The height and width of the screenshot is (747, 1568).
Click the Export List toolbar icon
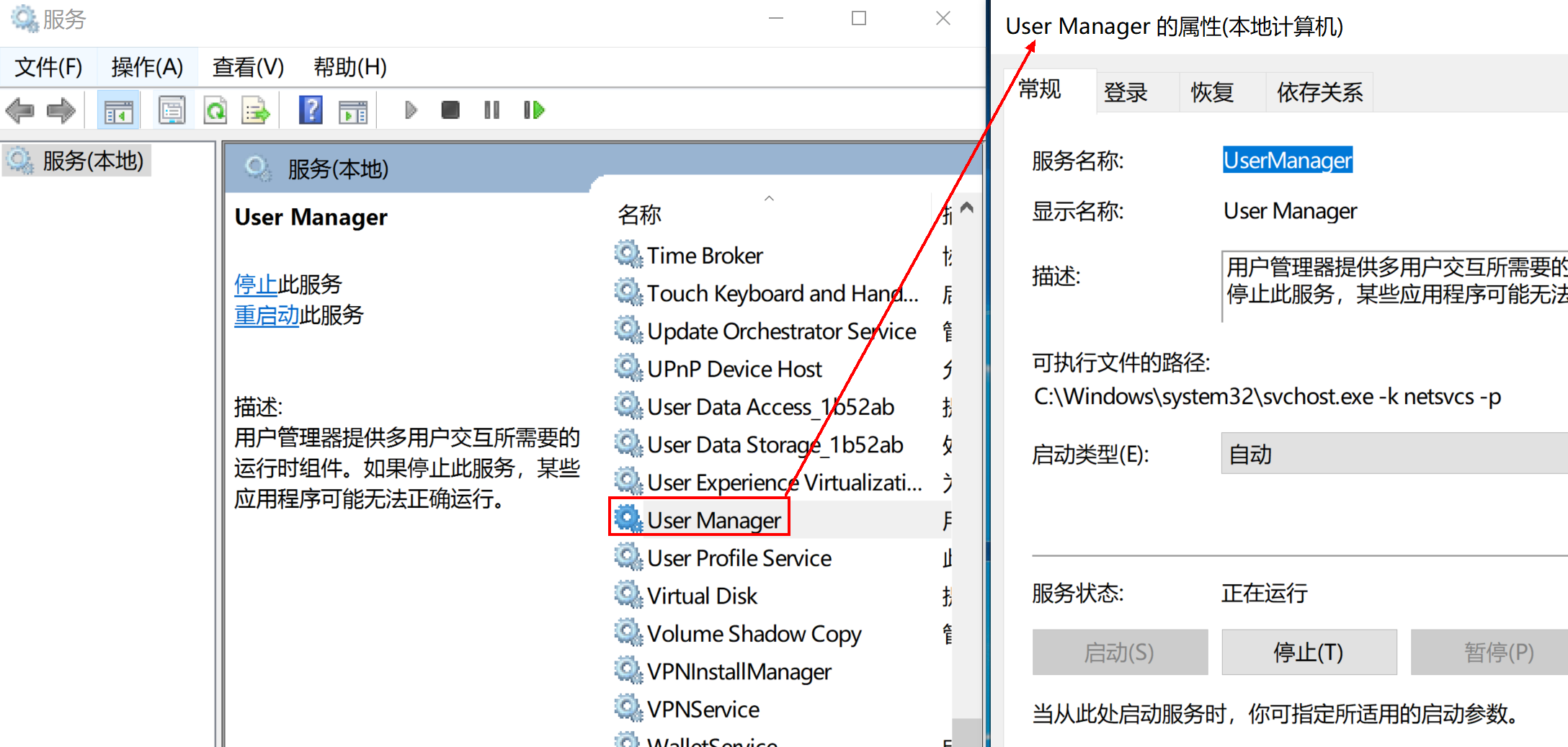click(x=255, y=111)
